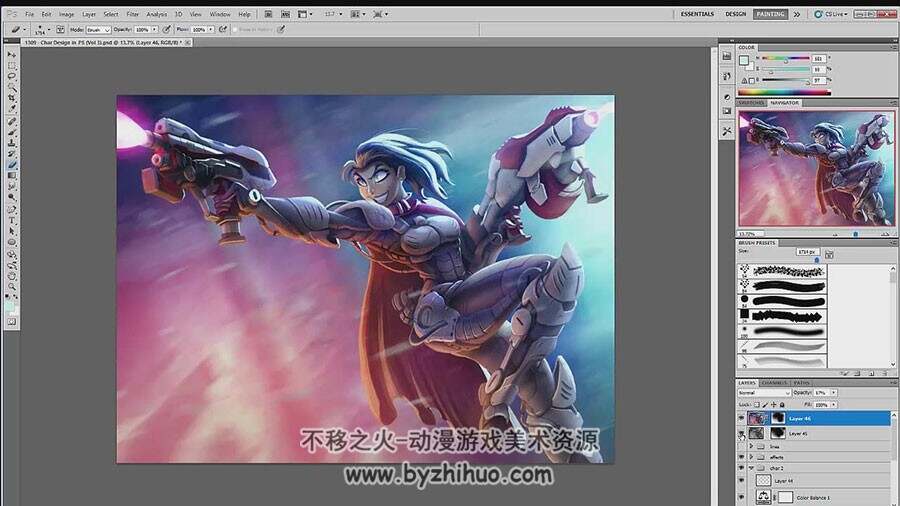Open the collapsed tool presets wrench icon
This screenshot has height=506, width=900.
coord(727,131)
